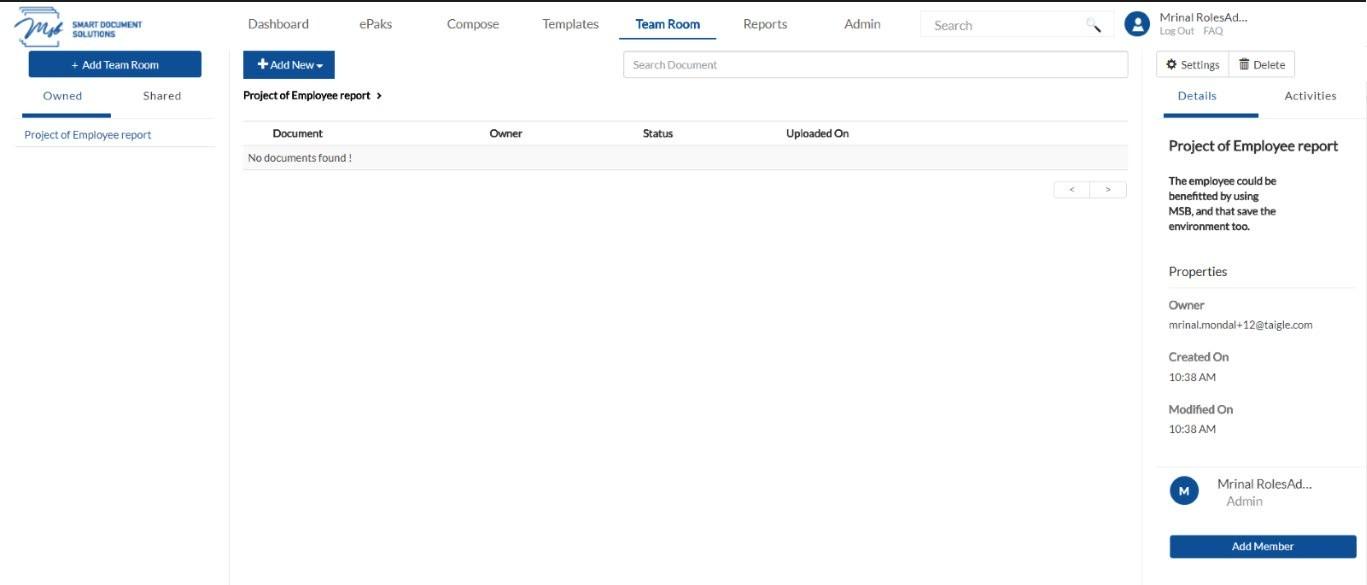
Task: Click the top Search input box
Action: click(1004, 25)
